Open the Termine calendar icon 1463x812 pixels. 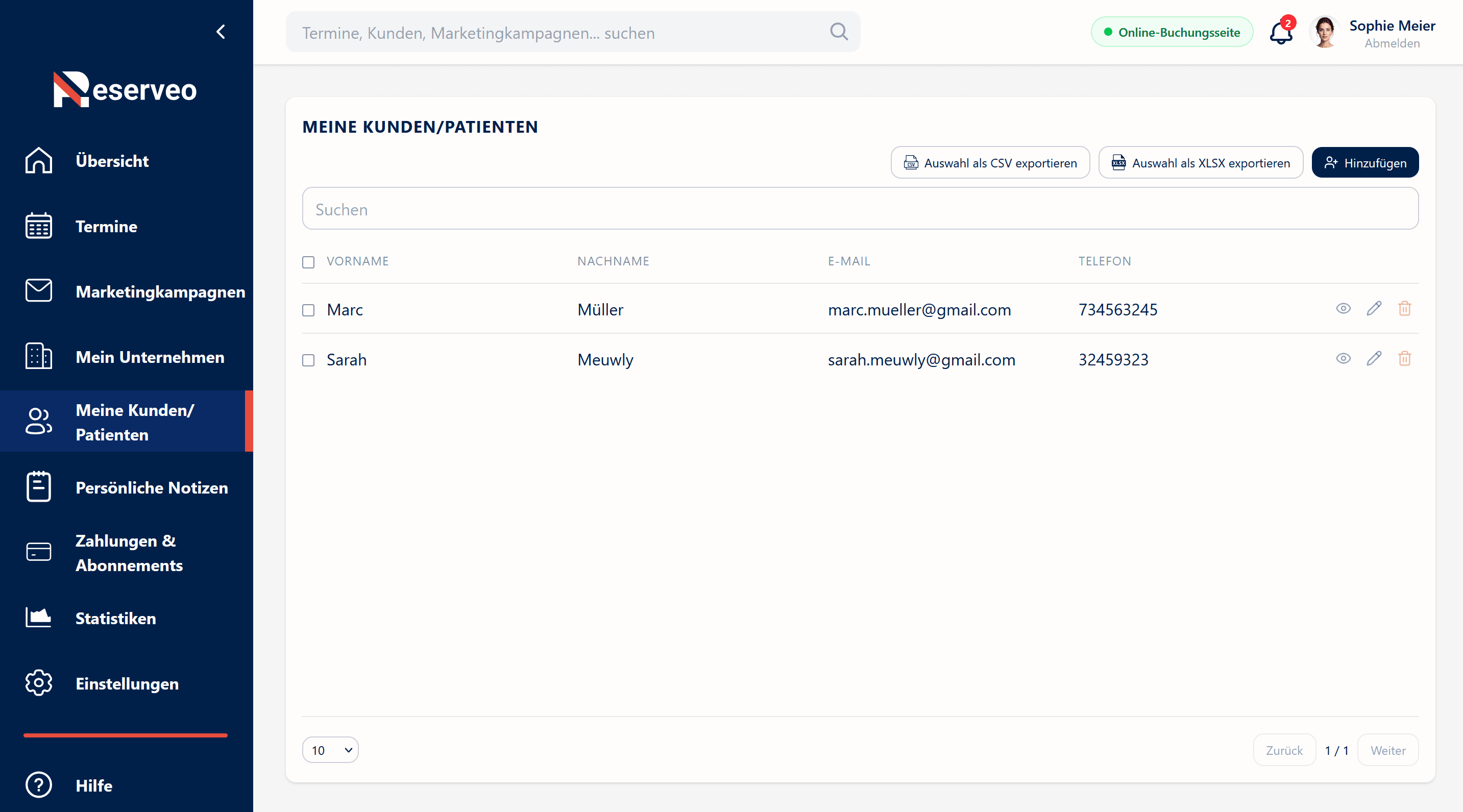pyautogui.click(x=39, y=226)
